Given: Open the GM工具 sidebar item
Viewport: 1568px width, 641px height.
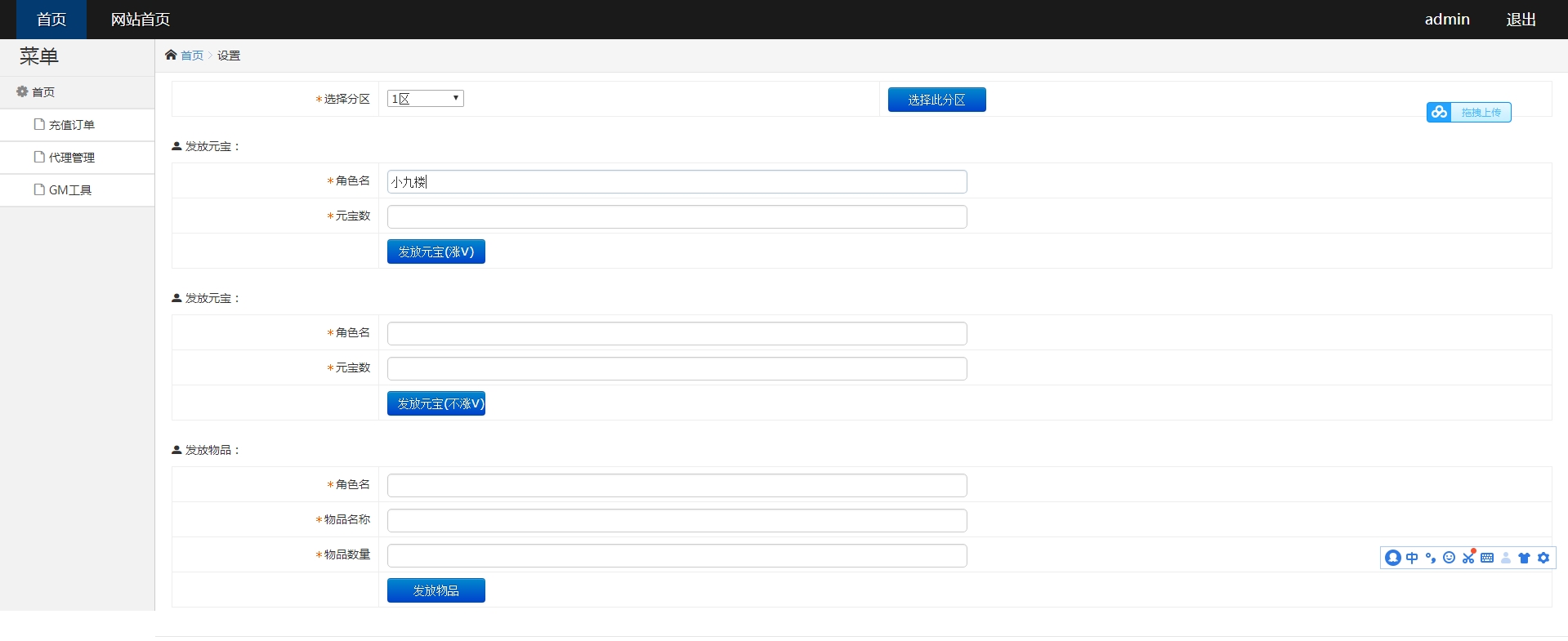Looking at the screenshot, I should [x=69, y=190].
